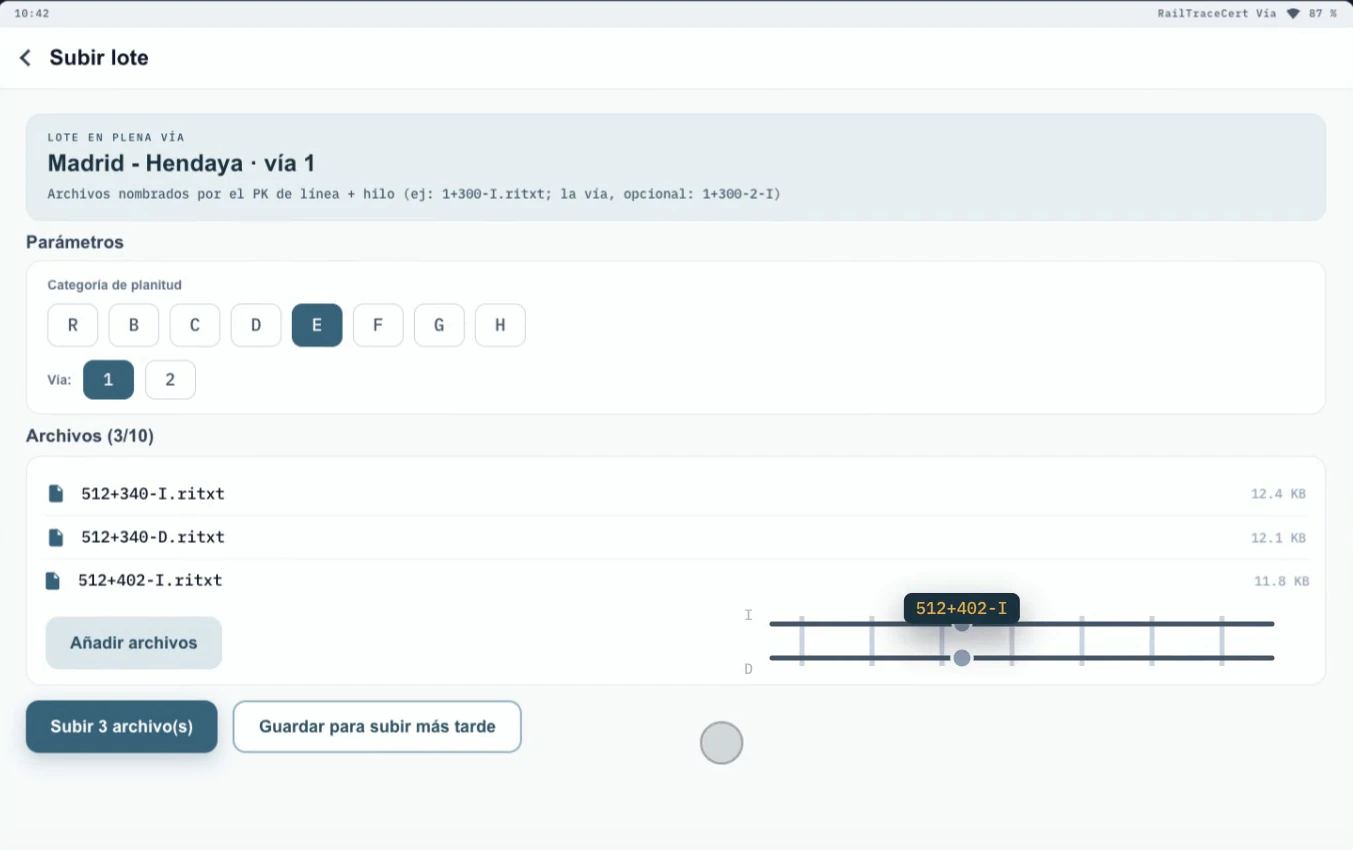This screenshot has width=1353, height=850.
Task: Click the 10:42 clock in status bar
Action: point(32,14)
